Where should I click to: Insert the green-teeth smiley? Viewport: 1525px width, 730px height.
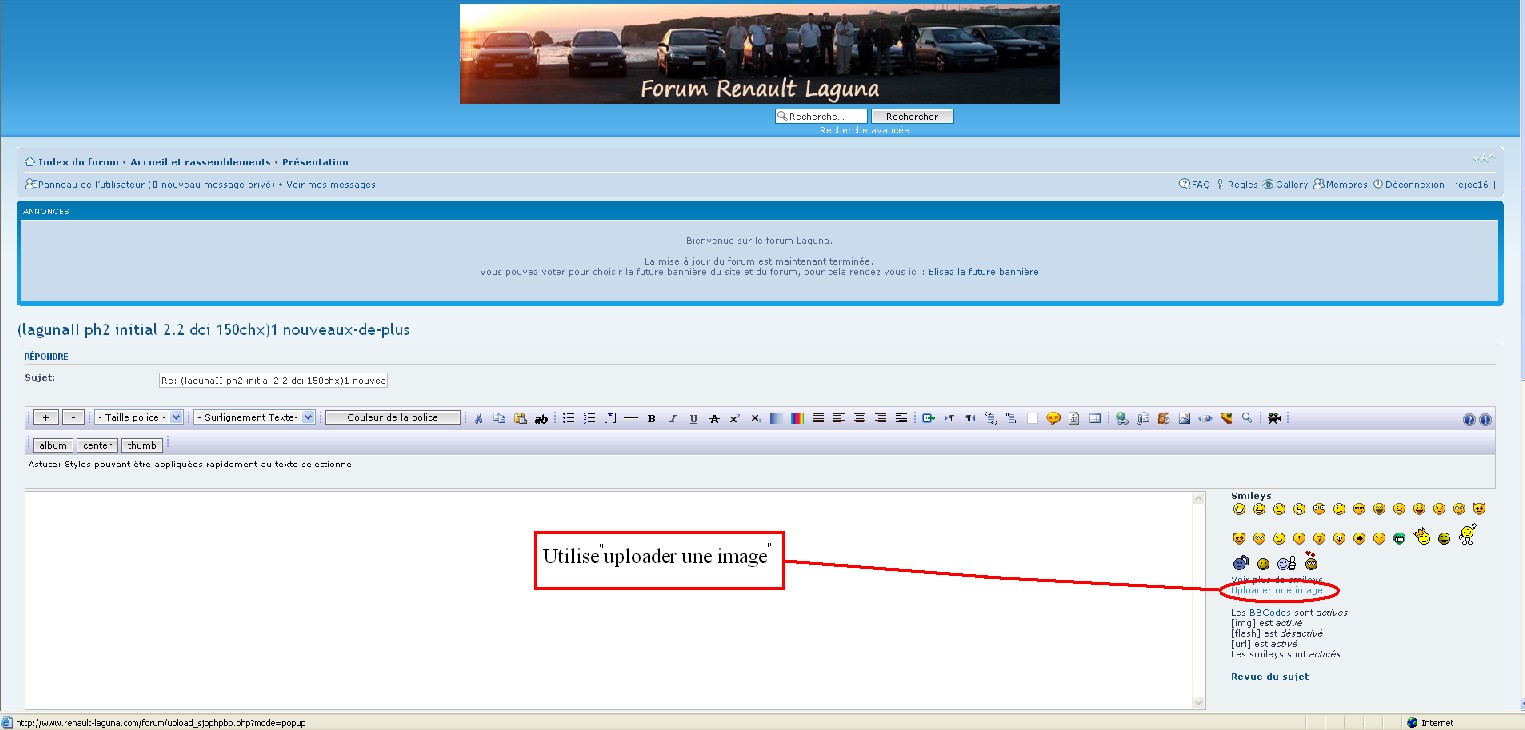tap(1399, 539)
